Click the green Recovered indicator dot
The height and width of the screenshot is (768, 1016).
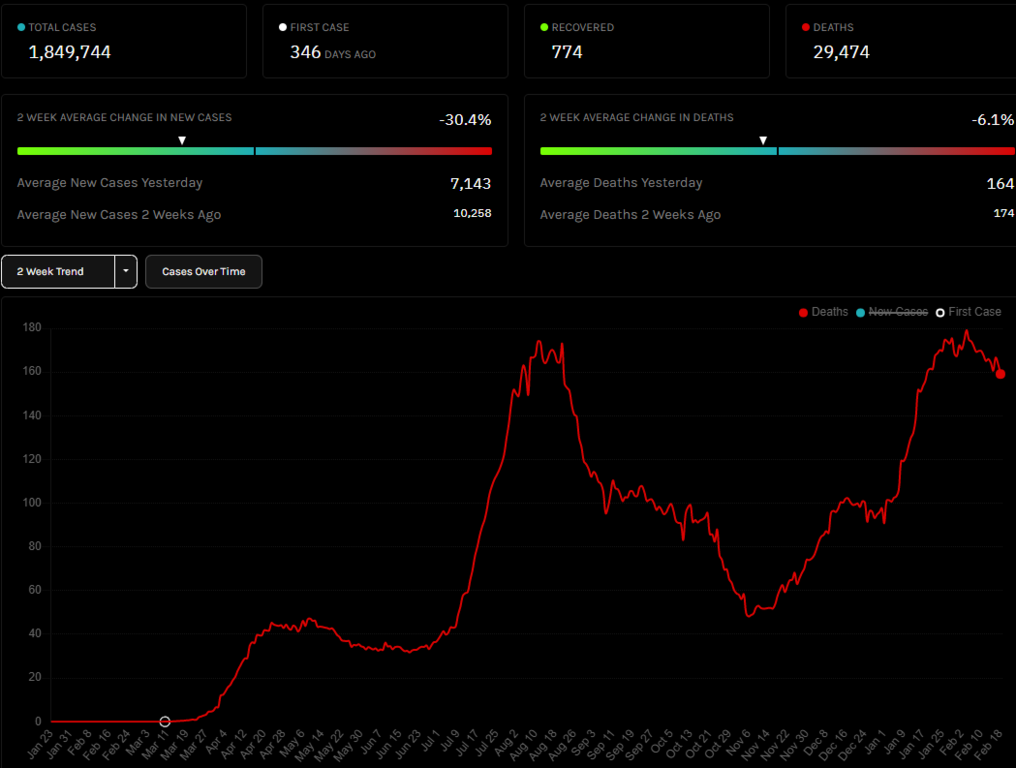click(x=544, y=28)
